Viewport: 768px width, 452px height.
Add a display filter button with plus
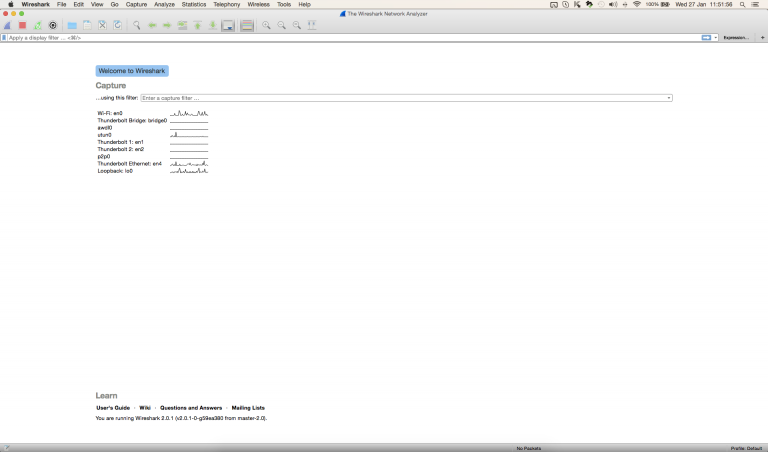click(762, 38)
